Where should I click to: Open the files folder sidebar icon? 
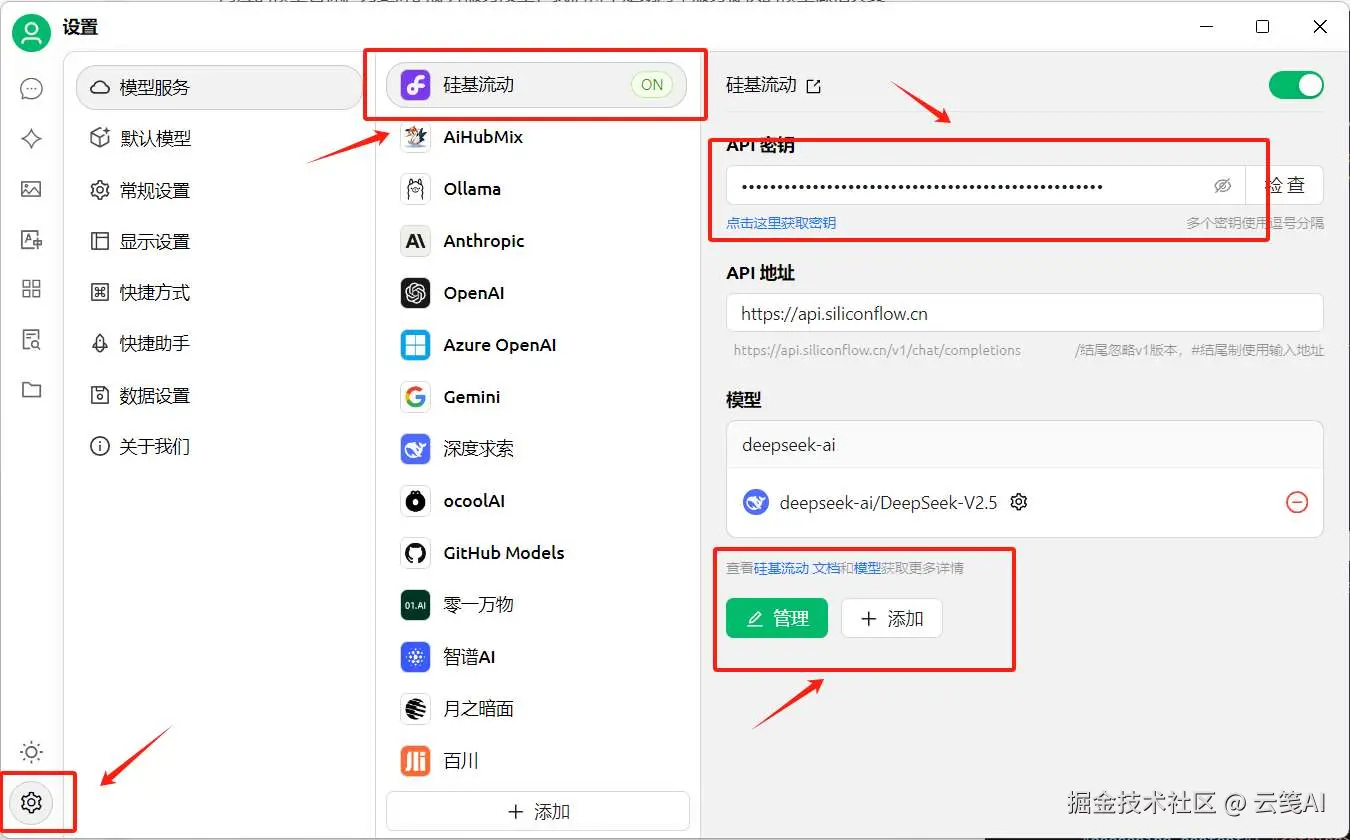pos(31,389)
